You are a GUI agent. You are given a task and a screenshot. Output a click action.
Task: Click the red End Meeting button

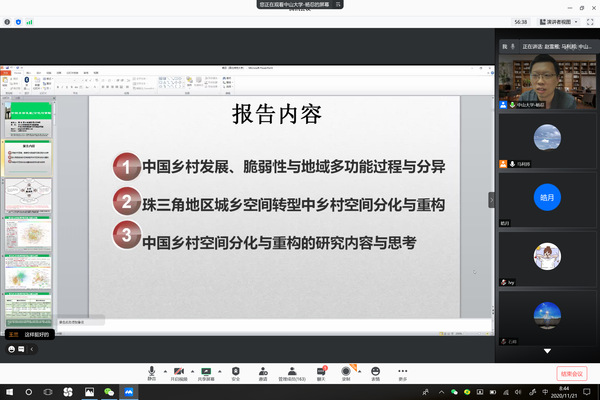pyautogui.click(x=571, y=373)
